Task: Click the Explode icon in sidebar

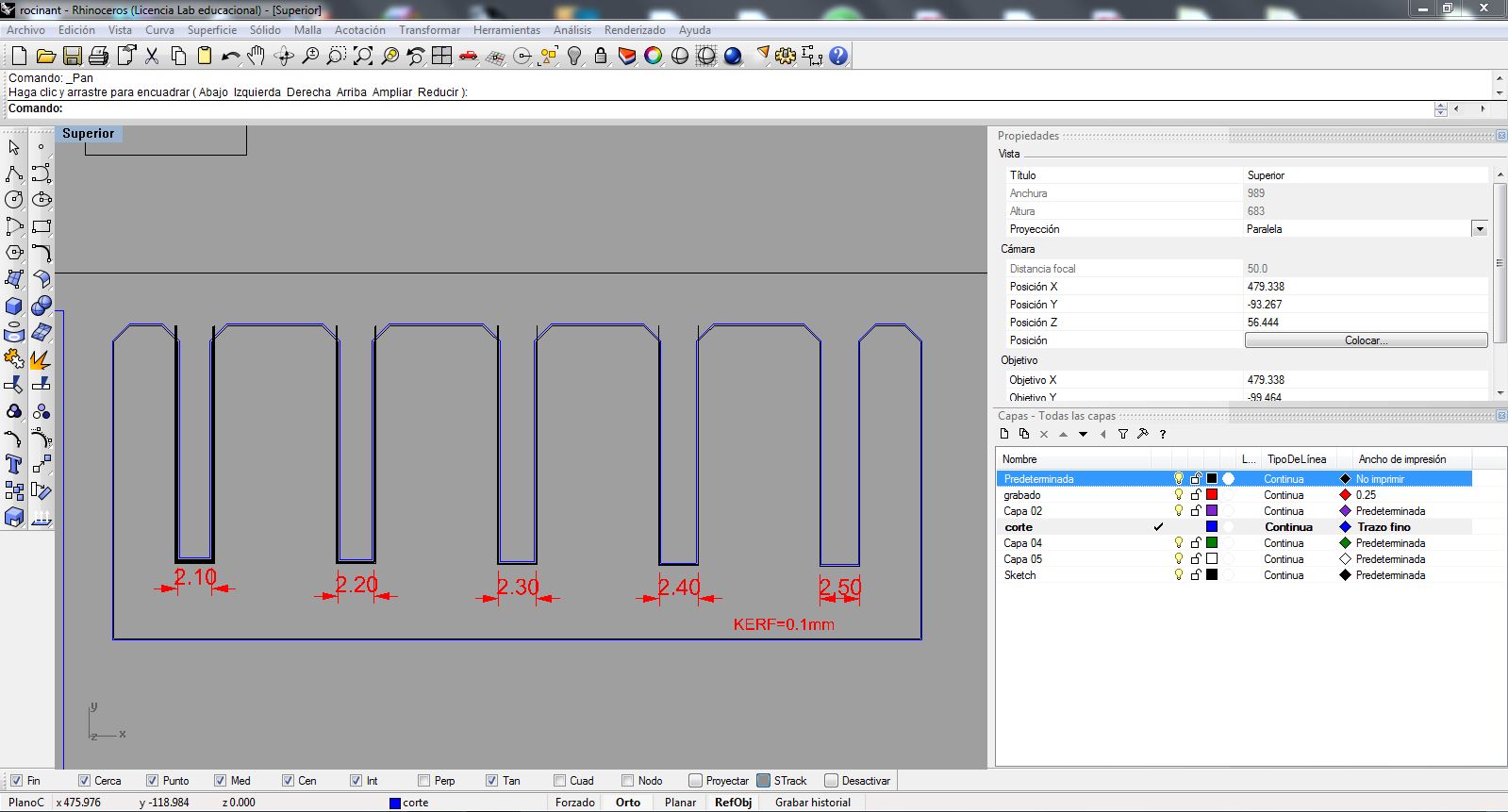Action: click(x=41, y=358)
